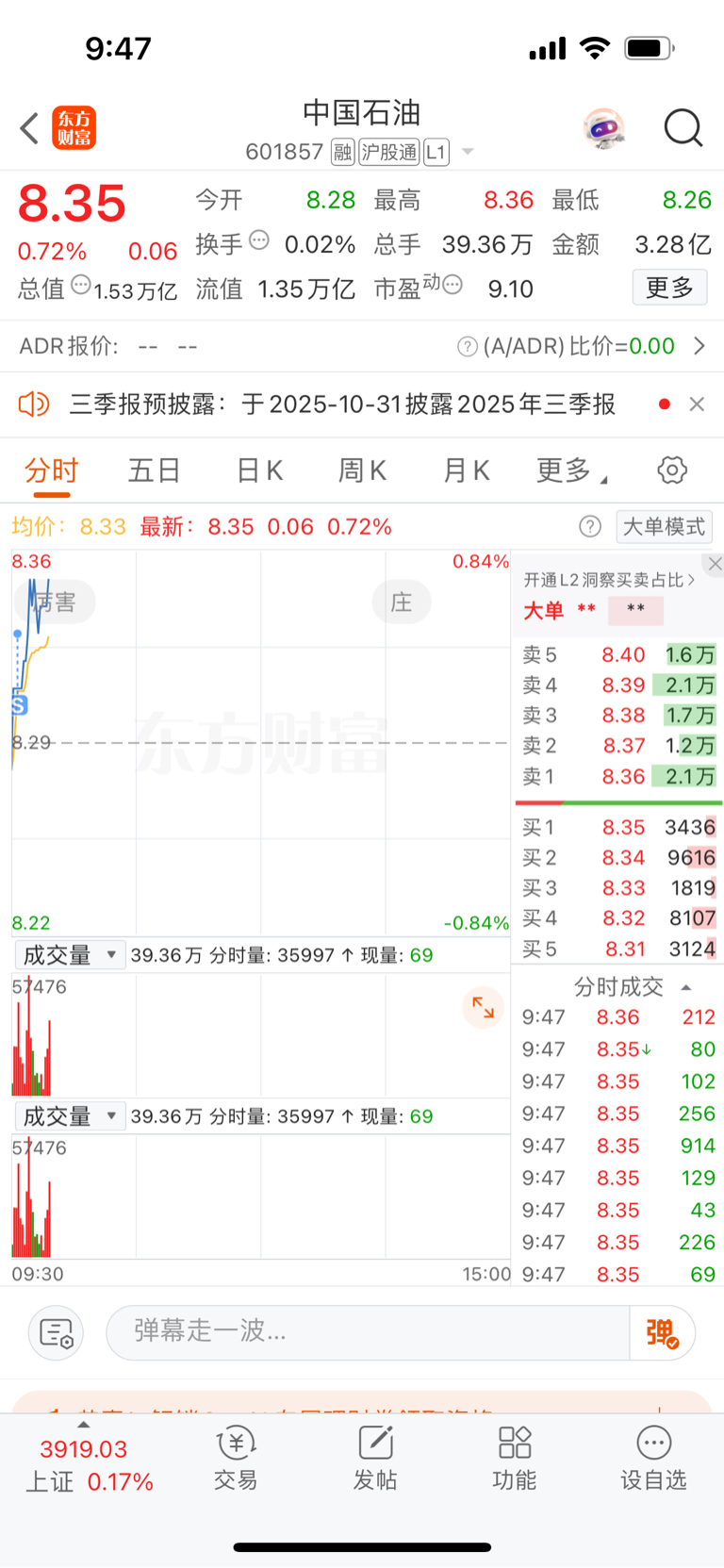
Task: Open the 发帖 post icon
Action: pyautogui.click(x=375, y=1459)
